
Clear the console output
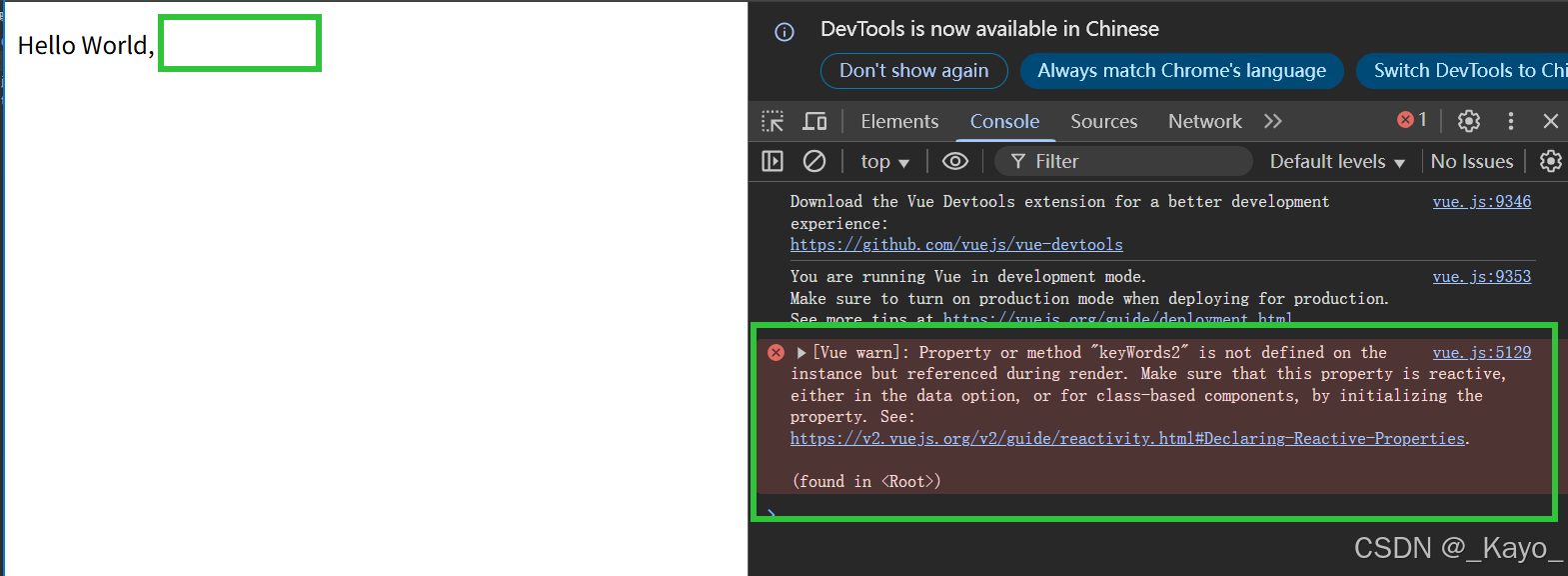click(x=814, y=161)
